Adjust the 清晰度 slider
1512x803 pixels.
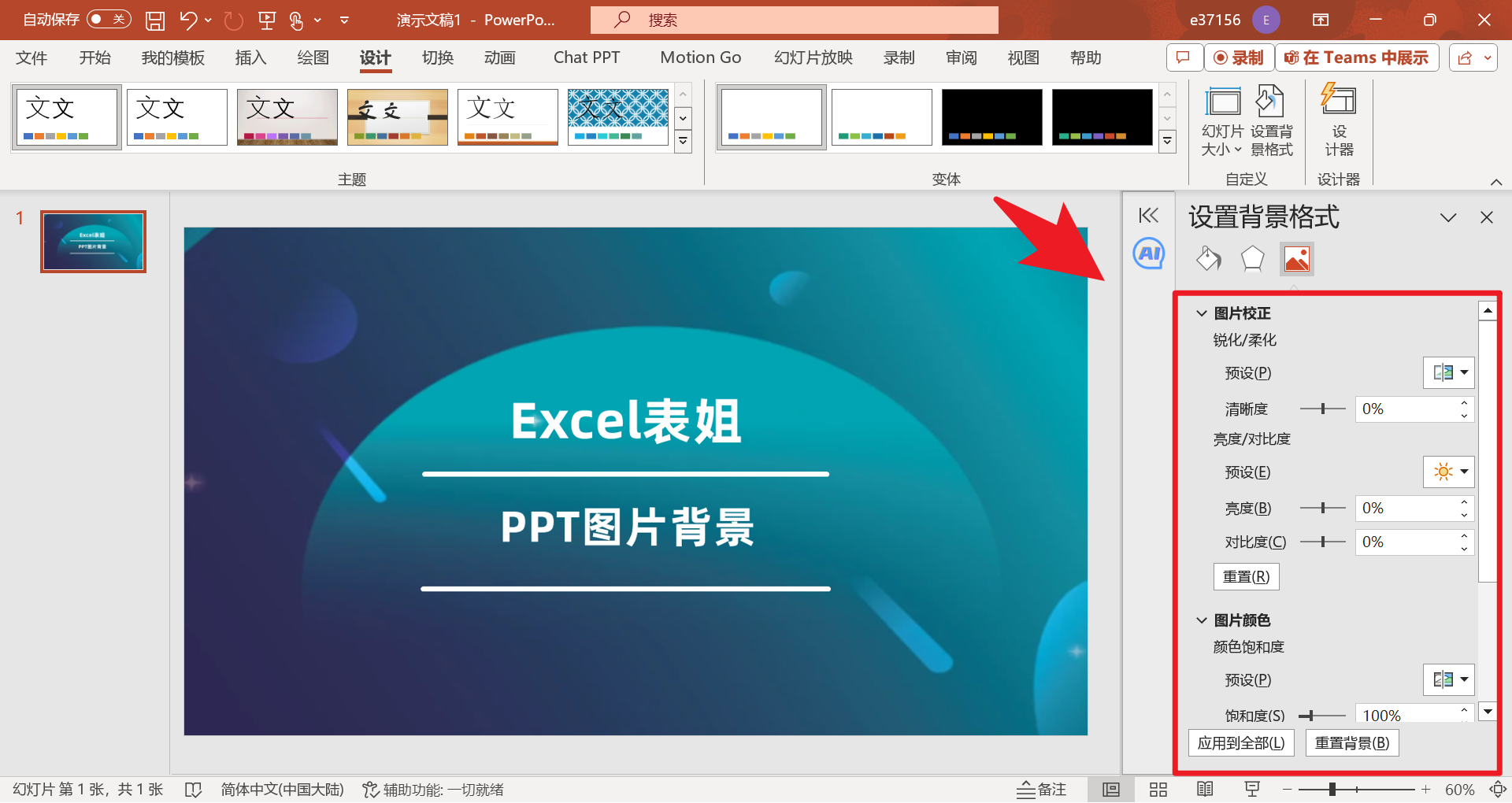(1322, 409)
